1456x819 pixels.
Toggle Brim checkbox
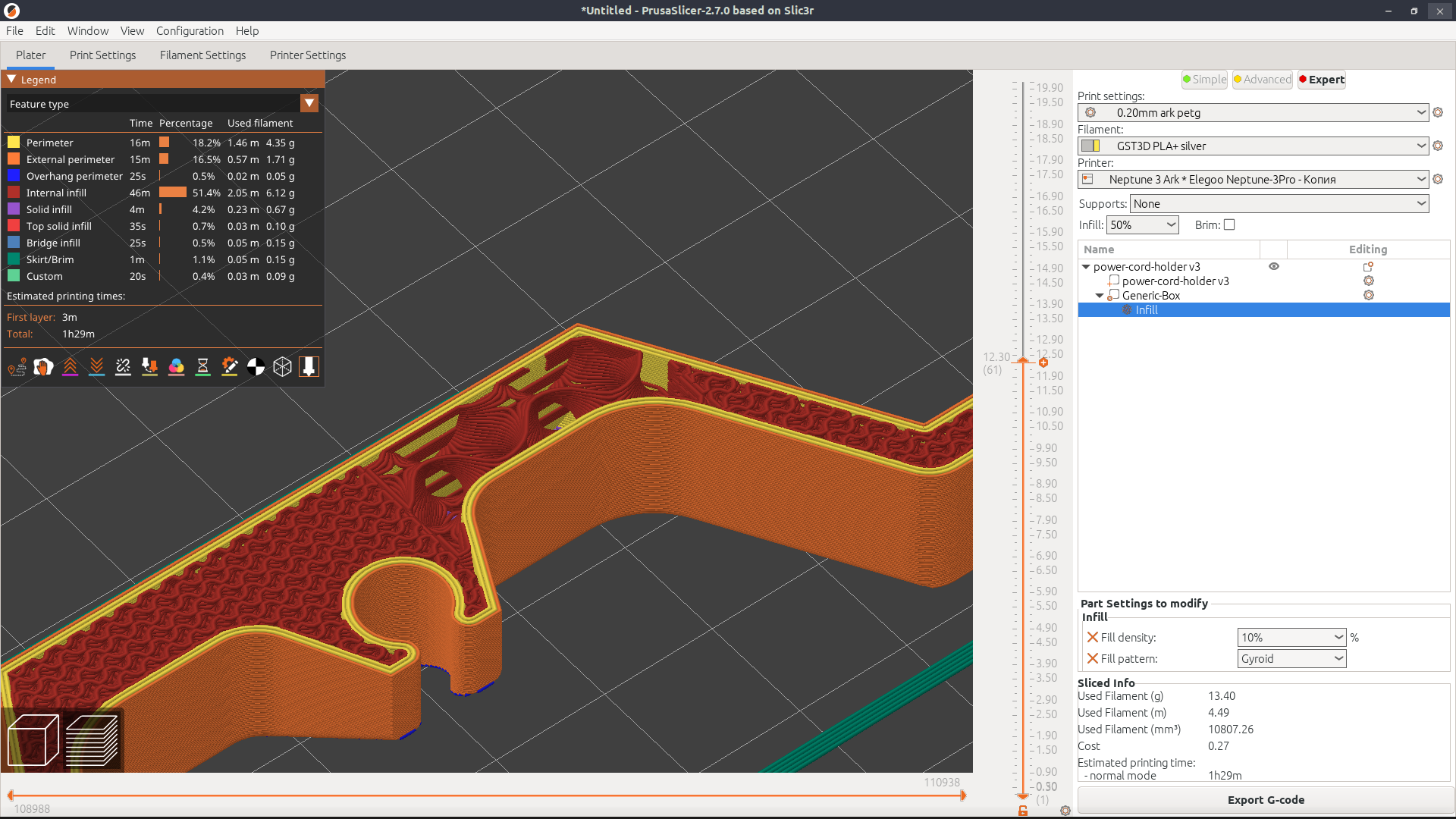tap(1229, 224)
